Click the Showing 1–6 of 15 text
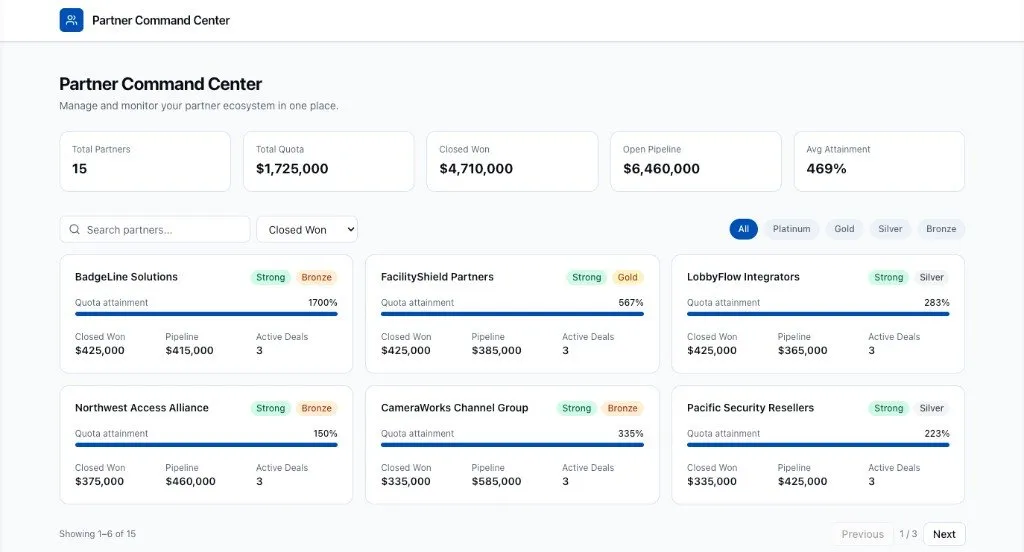The image size is (1024, 552). pyautogui.click(x=97, y=534)
